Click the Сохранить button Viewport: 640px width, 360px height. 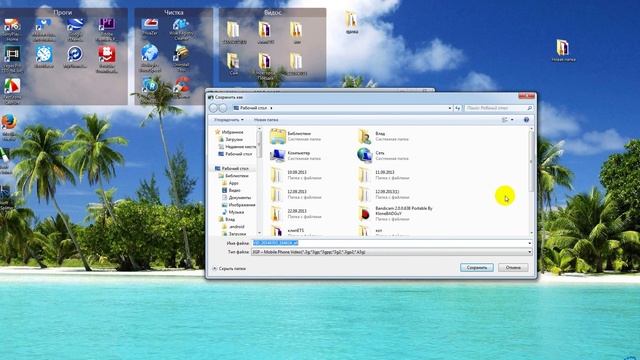477,268
